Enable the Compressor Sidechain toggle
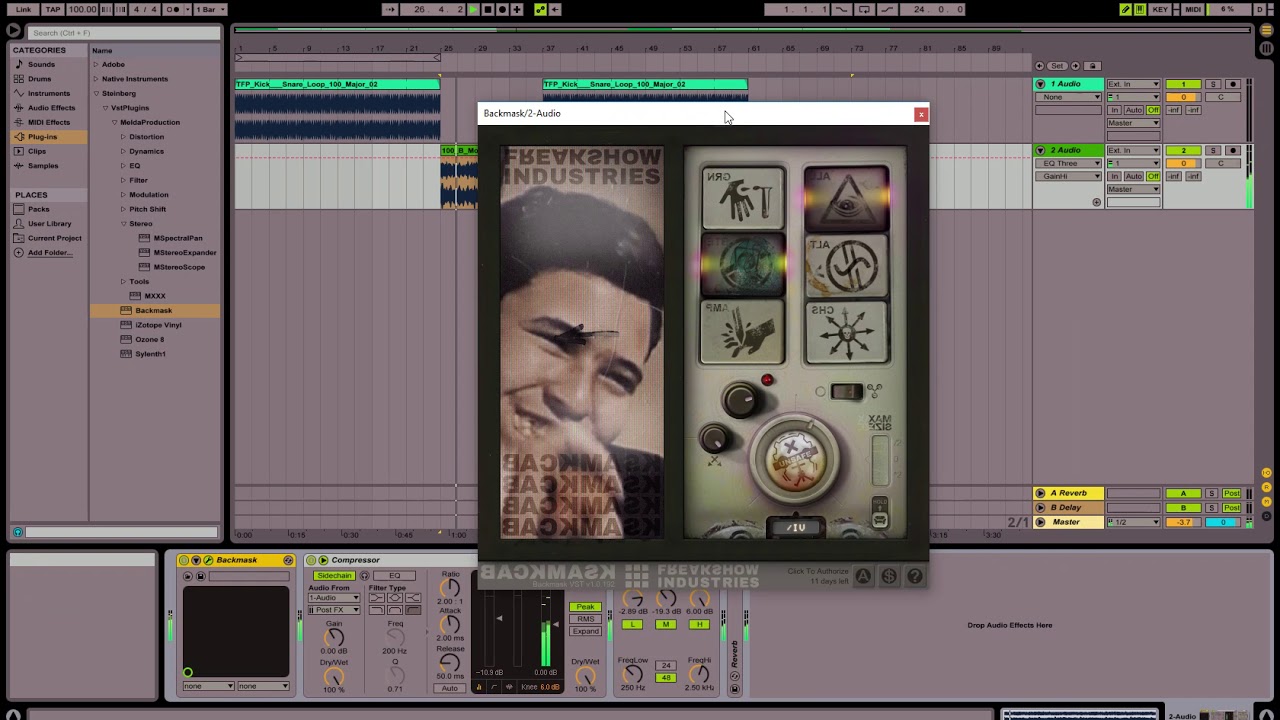Viewport: 1280px width, 720px height. [x=334, y=576]
